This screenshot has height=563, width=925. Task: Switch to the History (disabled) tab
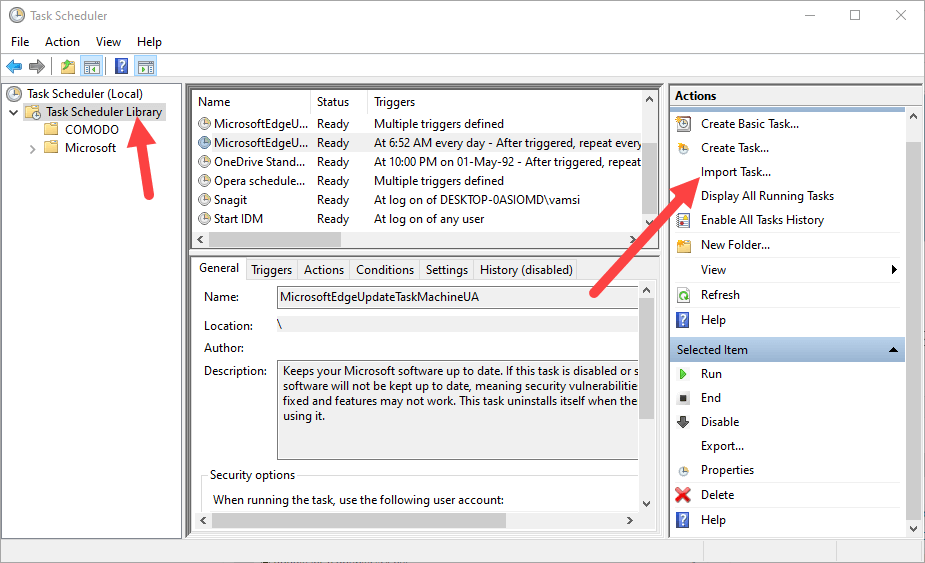tap(526, 270)
